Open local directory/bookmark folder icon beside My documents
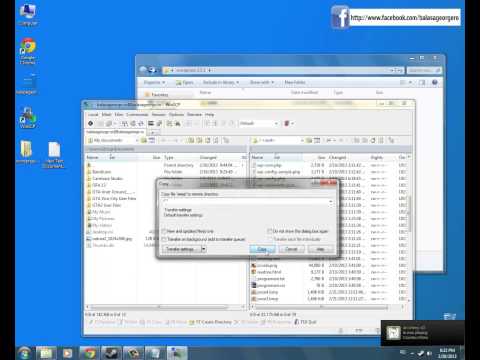The image size is (480, 360). tap(144, 140)
